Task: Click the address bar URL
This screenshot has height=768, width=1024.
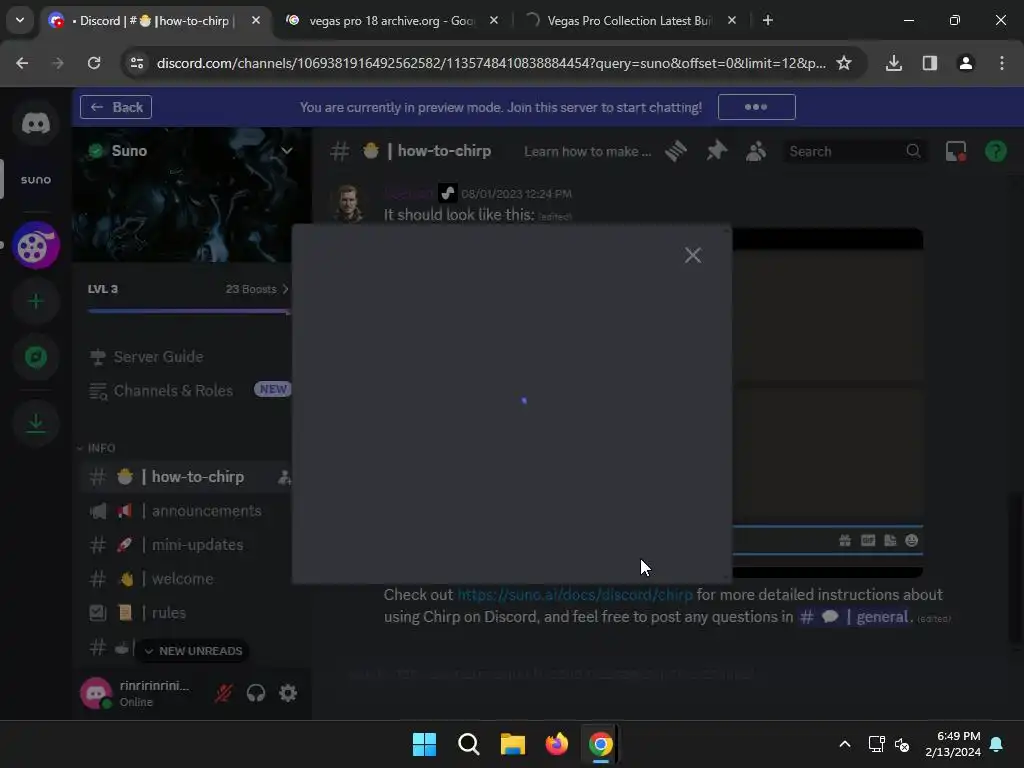Action: [x=491, y=63]
